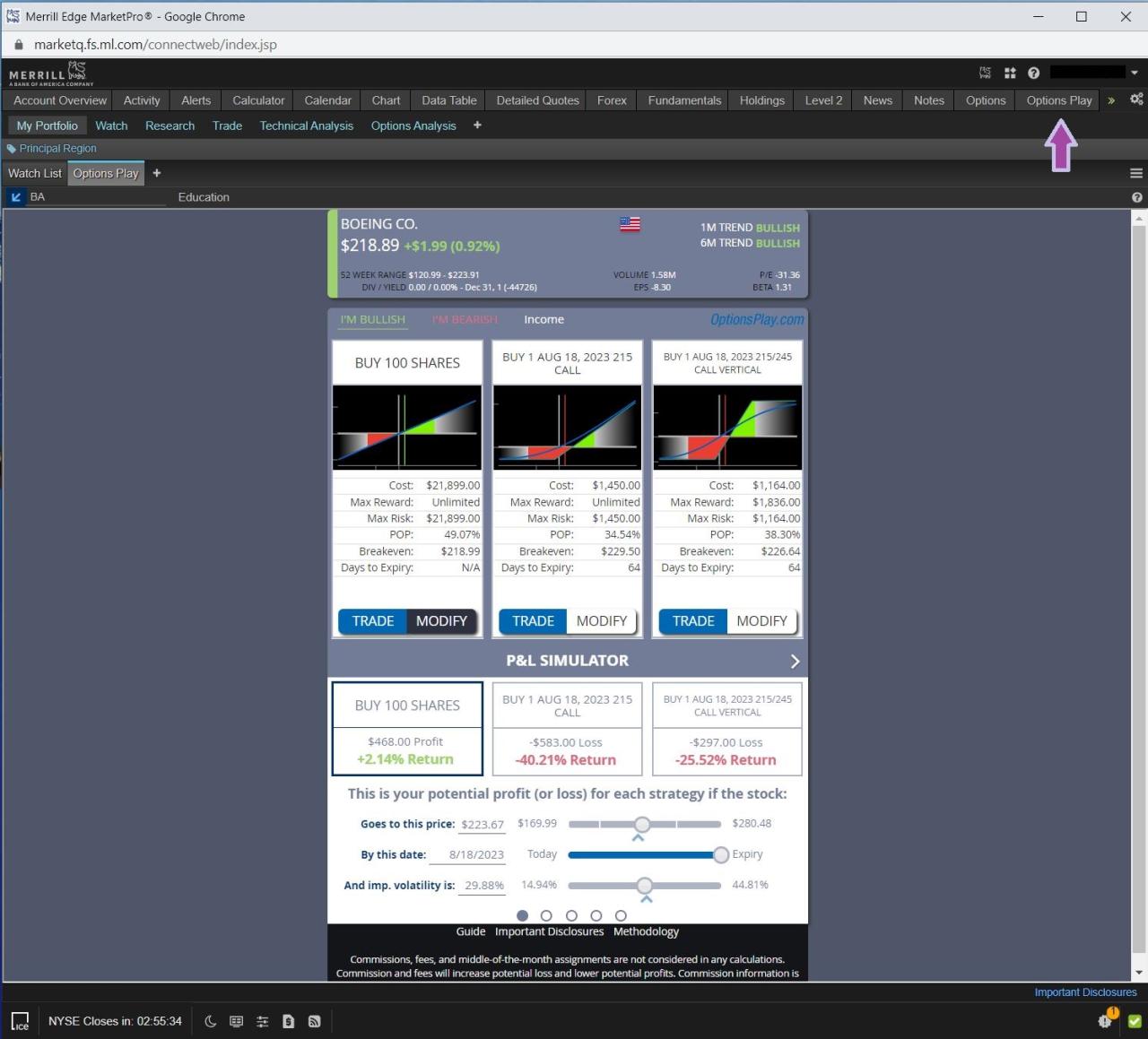Click the grid layout icon in the top toolbar
The height and width of the screenshot is (1039, 1148).
point(1010,73)
